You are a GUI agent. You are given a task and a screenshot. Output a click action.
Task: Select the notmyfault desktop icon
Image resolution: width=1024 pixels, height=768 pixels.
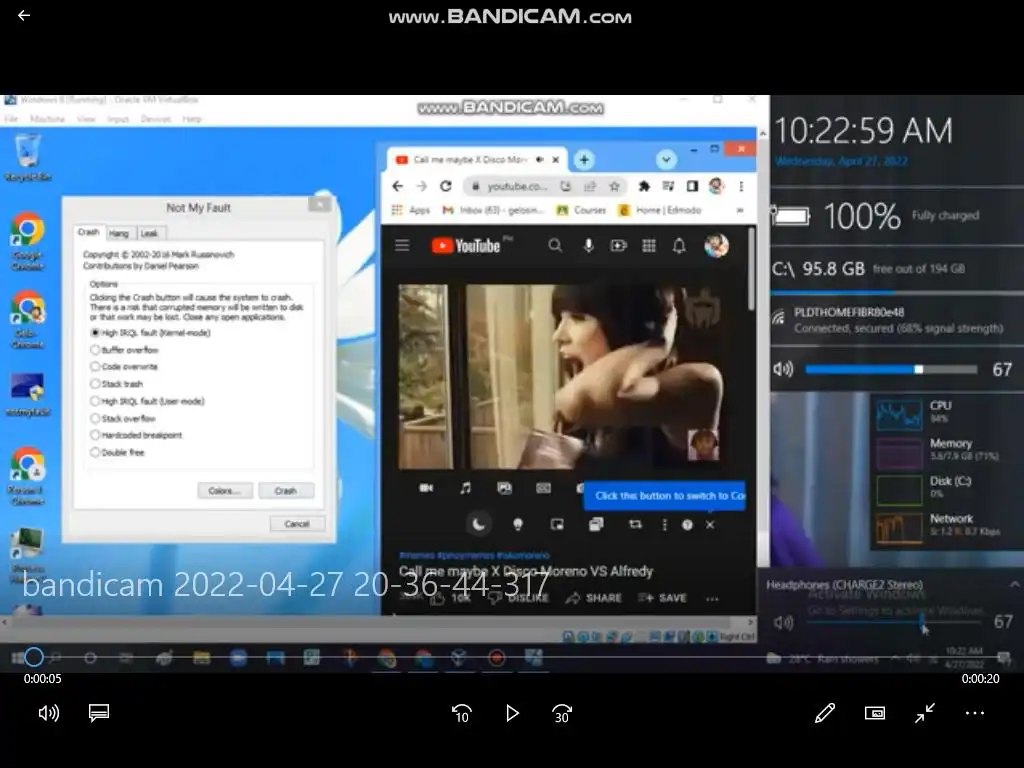[27, 394]
